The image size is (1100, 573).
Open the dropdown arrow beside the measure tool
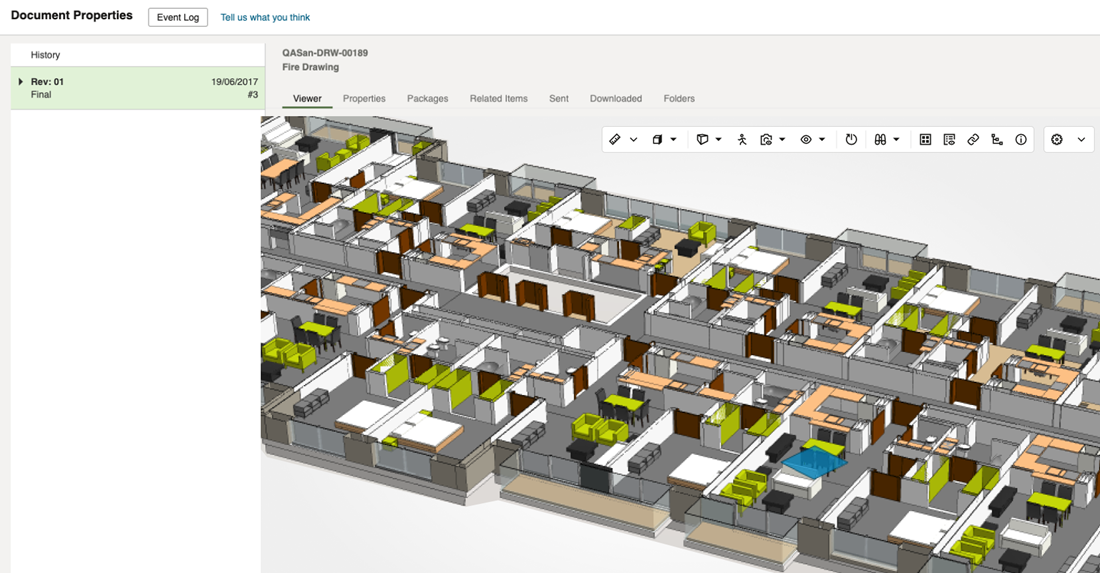pos(633,140)
